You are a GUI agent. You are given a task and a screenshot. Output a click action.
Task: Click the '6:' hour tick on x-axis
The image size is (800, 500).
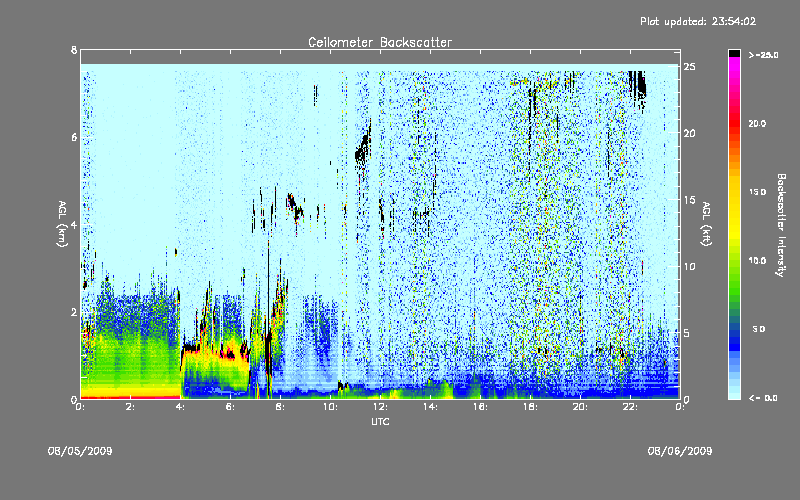coord(230,407)
